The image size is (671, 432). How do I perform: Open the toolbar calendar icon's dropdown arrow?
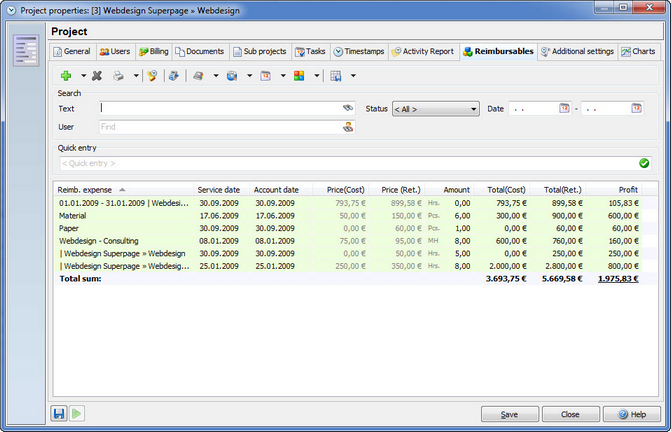283,76
